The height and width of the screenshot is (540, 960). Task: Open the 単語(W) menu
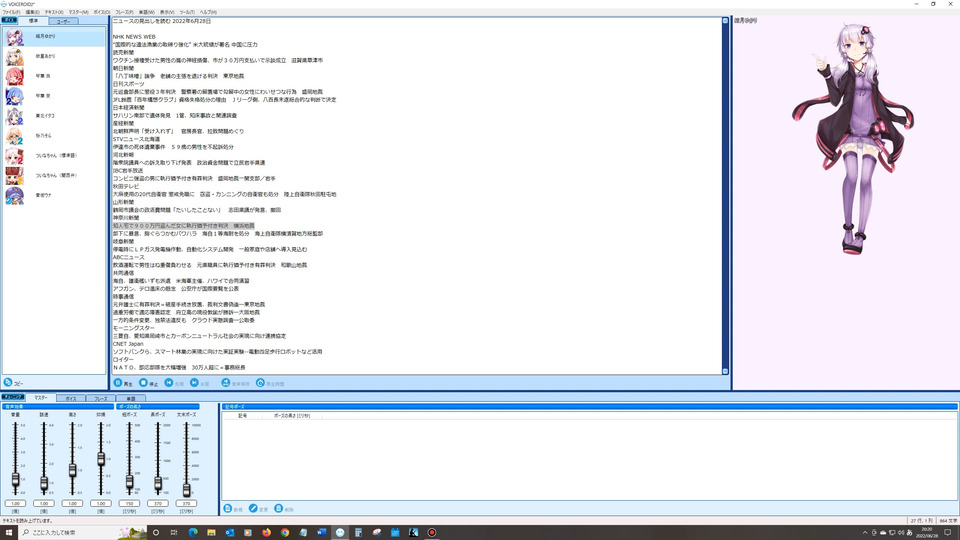point(146,12)
